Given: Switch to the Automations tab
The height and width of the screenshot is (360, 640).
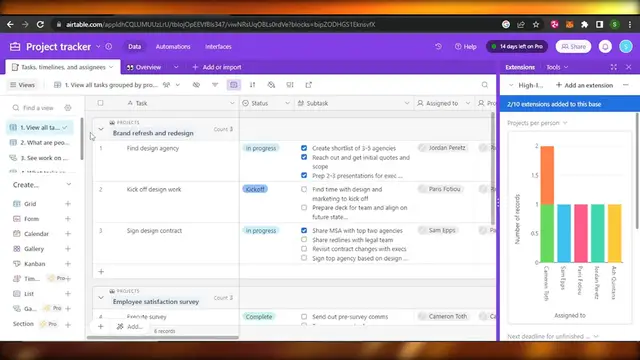Looking at the screenshot, I should coord(173,47).
